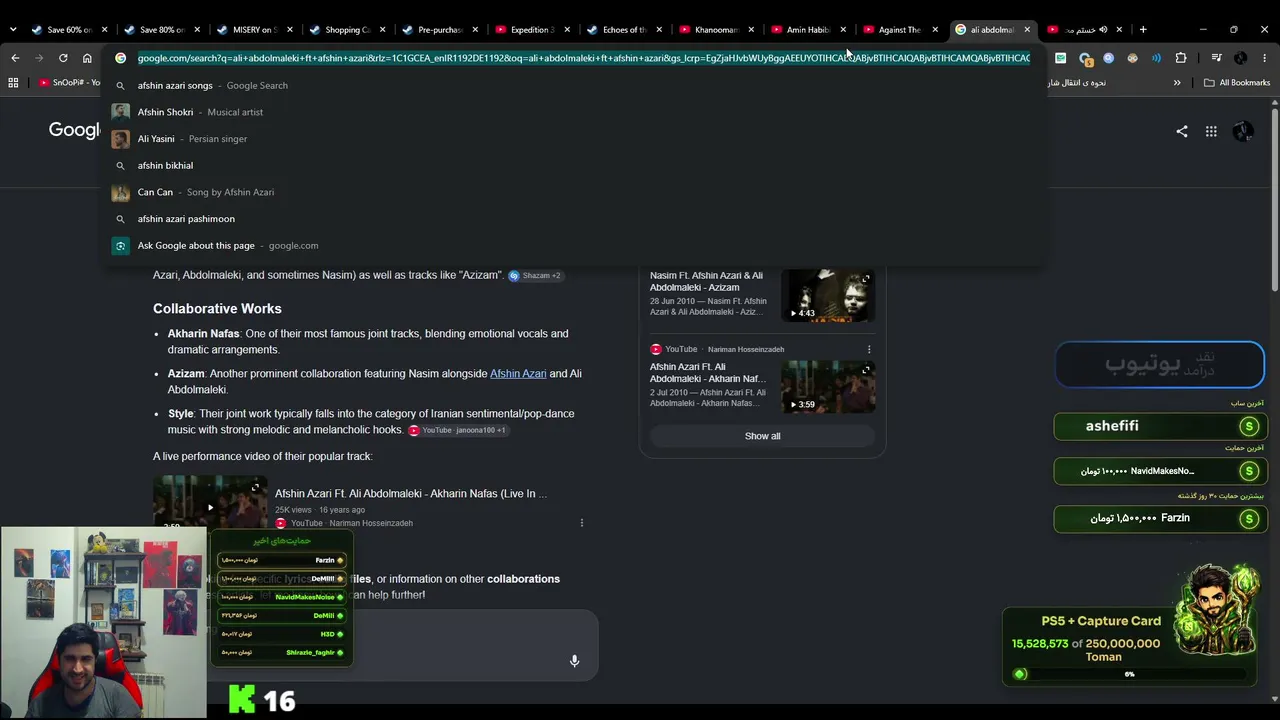This screenshot has width=1280, height=720.
Task: Close the ali abdolmaleki Google tab
Action: (1027, 30)
